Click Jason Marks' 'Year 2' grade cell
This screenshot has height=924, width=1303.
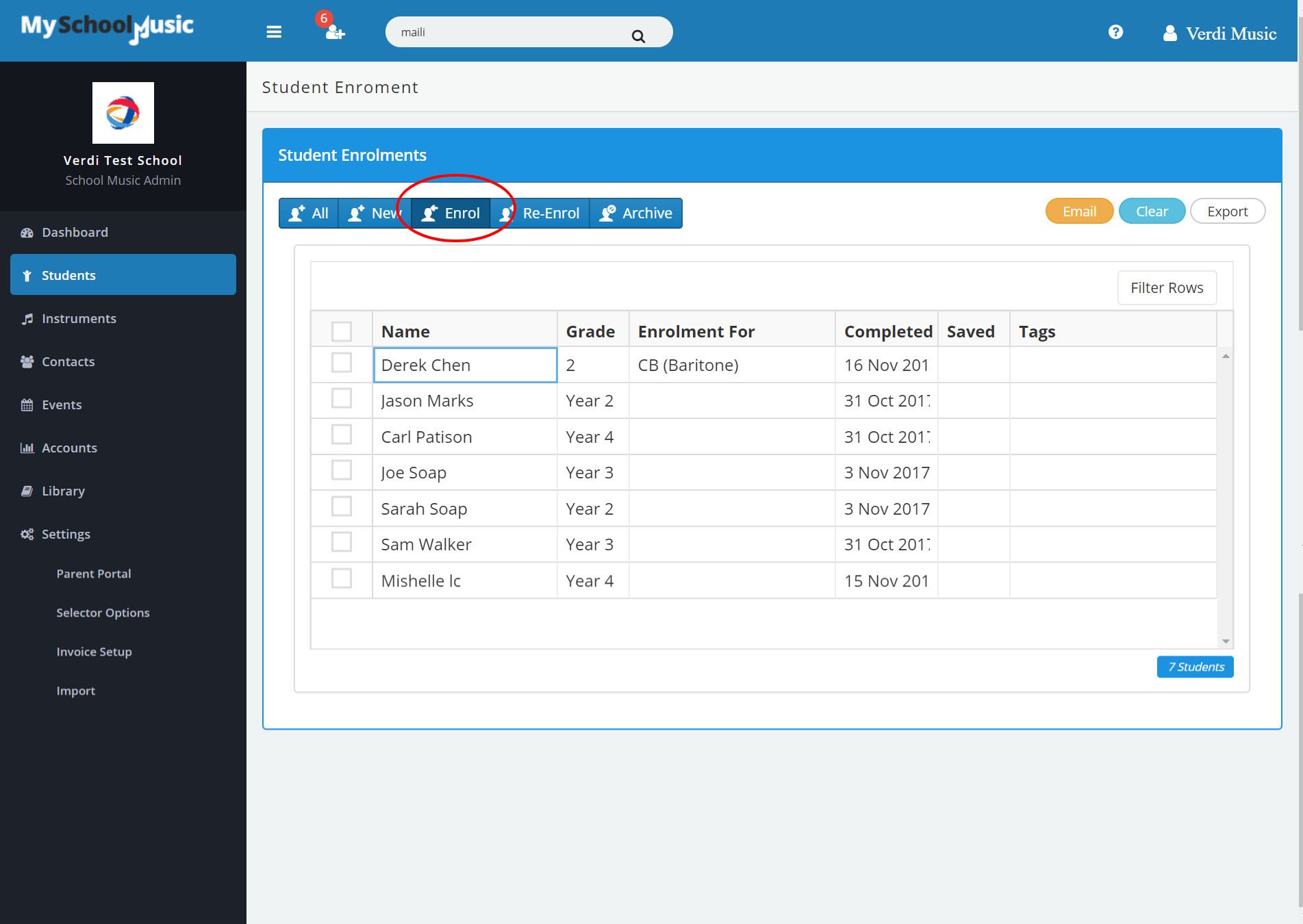593,400
